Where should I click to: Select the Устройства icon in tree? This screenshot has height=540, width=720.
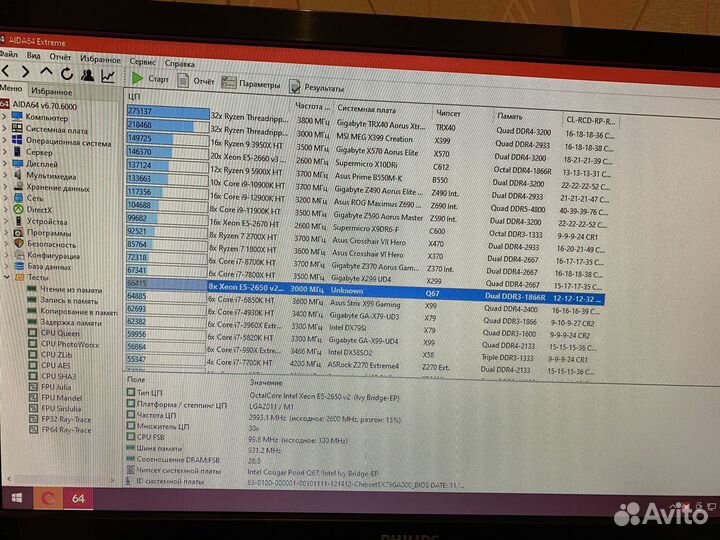(x=18, y=220)
